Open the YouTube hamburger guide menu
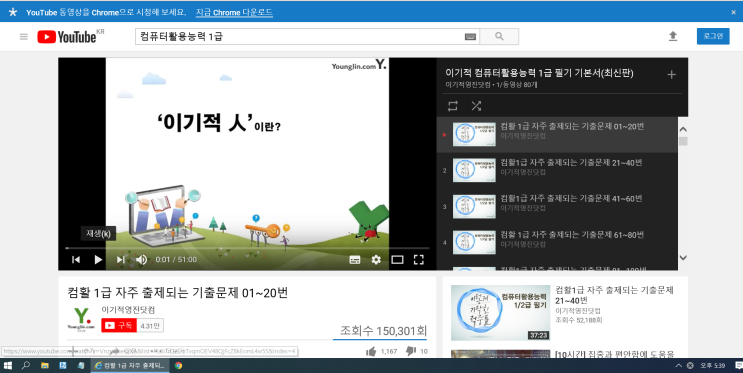 [x=24, y=36]
